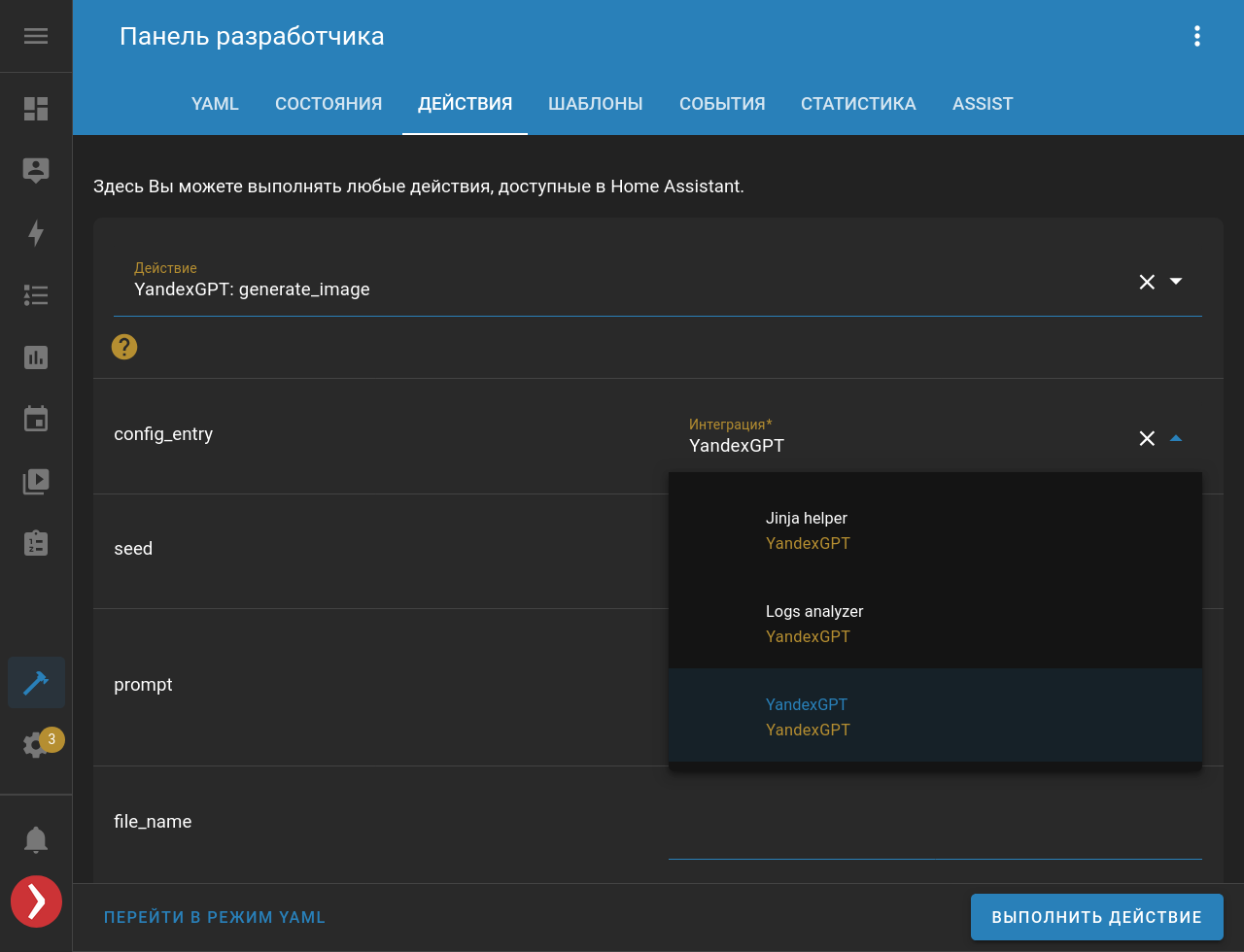Switch to the ШАБЛОНЫ tab

[596, 104]
